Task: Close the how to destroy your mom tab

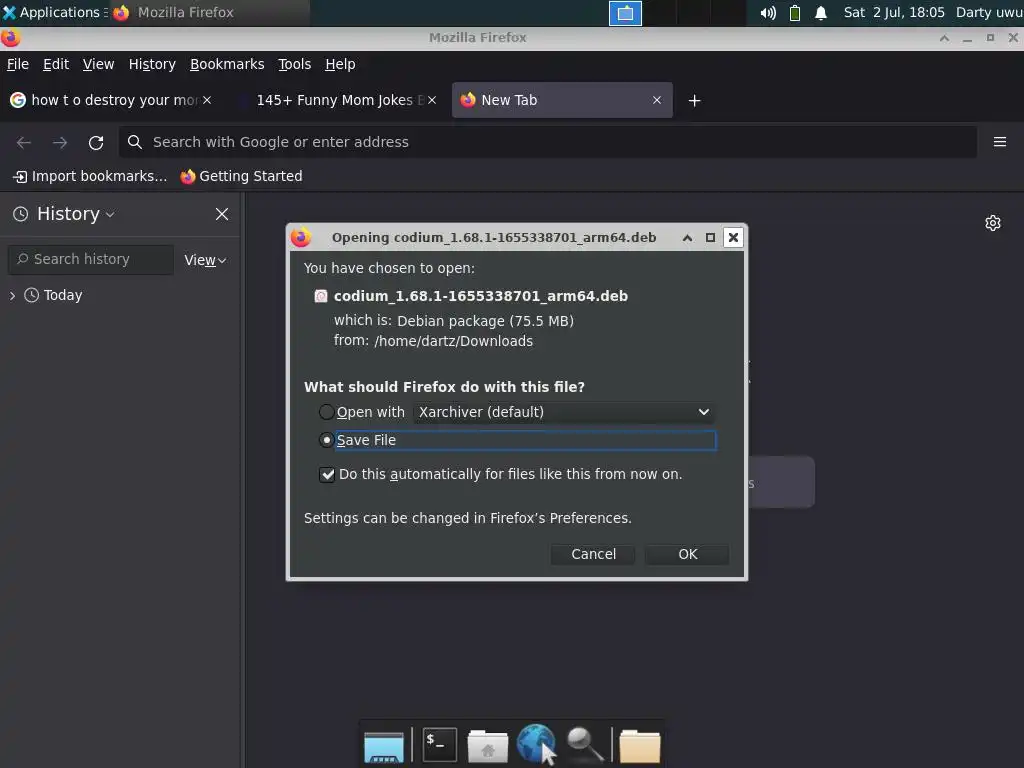Action: 206,100
